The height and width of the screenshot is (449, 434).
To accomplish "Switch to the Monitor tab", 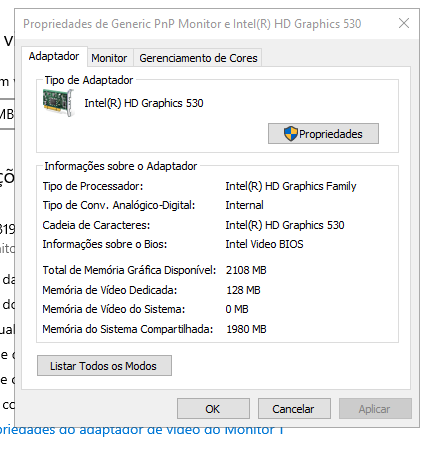I will (109, 58).
